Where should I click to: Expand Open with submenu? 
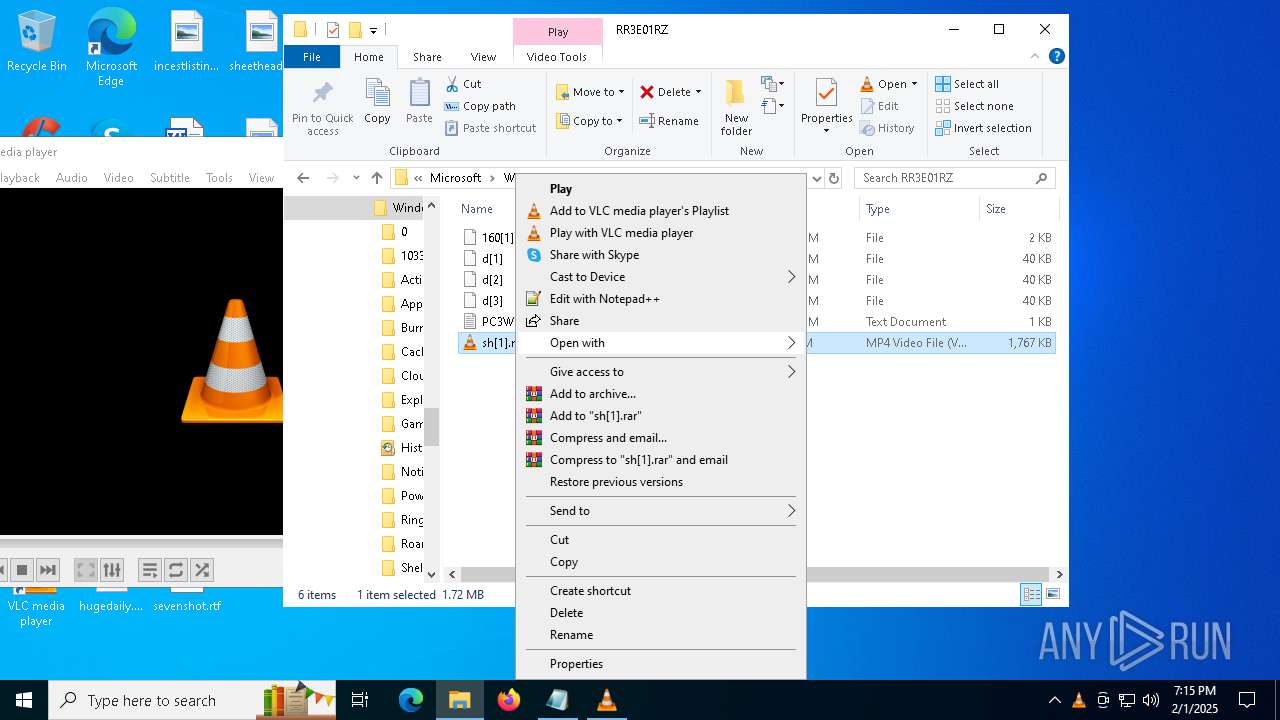point(660,343)
